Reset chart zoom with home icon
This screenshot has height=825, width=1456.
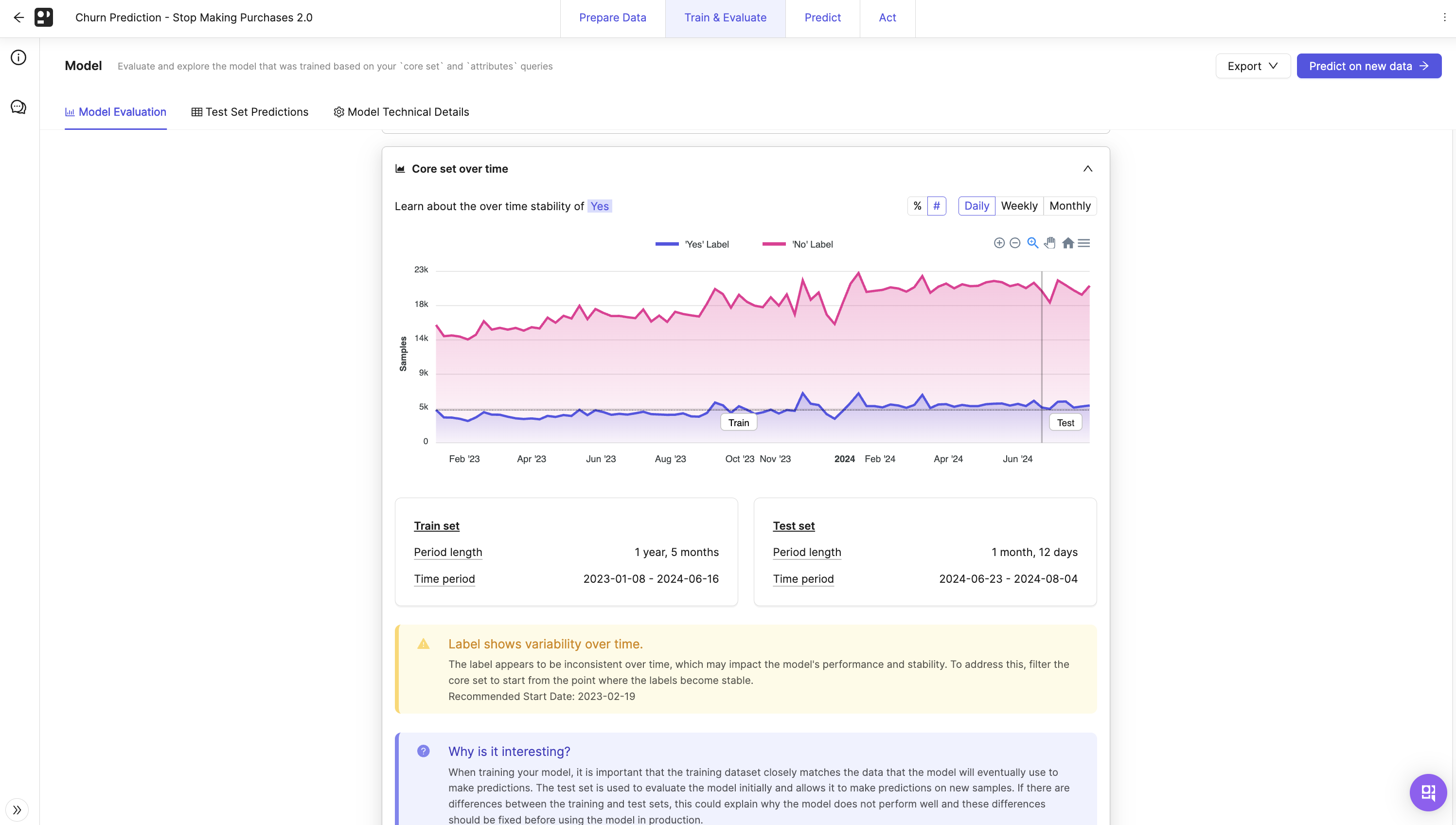(x=1067, y=243)
